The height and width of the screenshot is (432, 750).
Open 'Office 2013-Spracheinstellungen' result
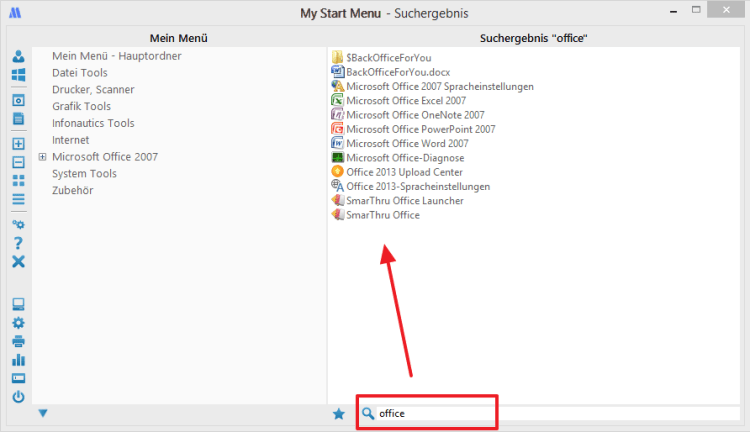418,187
